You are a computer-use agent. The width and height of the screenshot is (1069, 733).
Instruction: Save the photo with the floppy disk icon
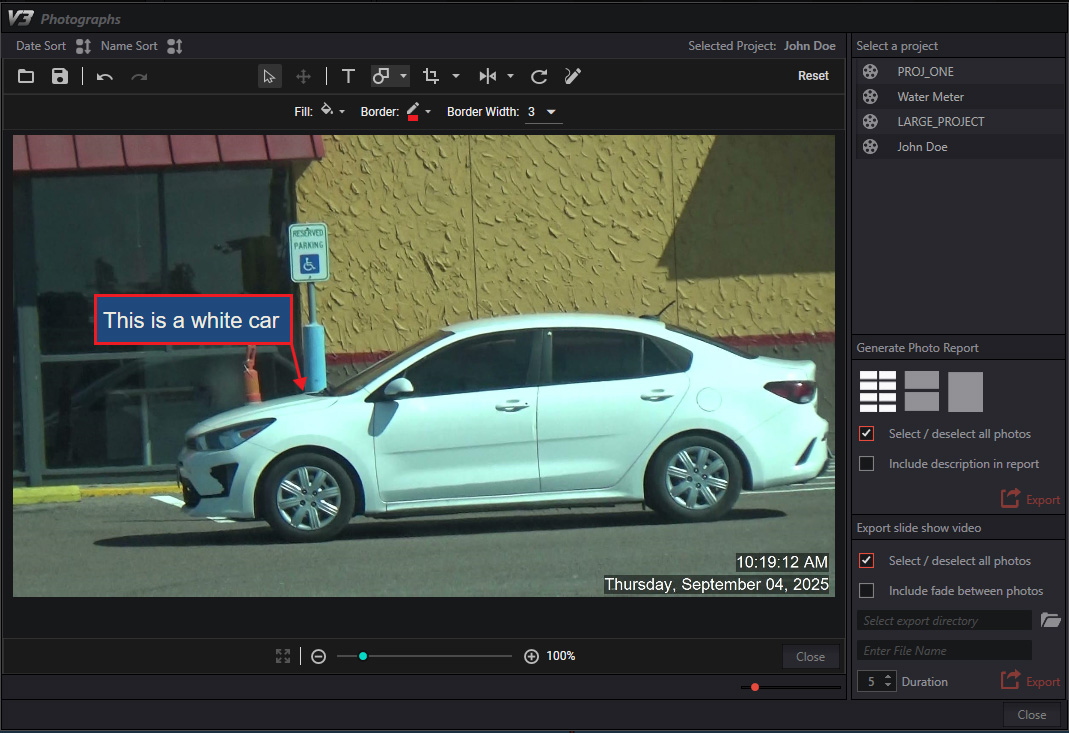[60, 76]
